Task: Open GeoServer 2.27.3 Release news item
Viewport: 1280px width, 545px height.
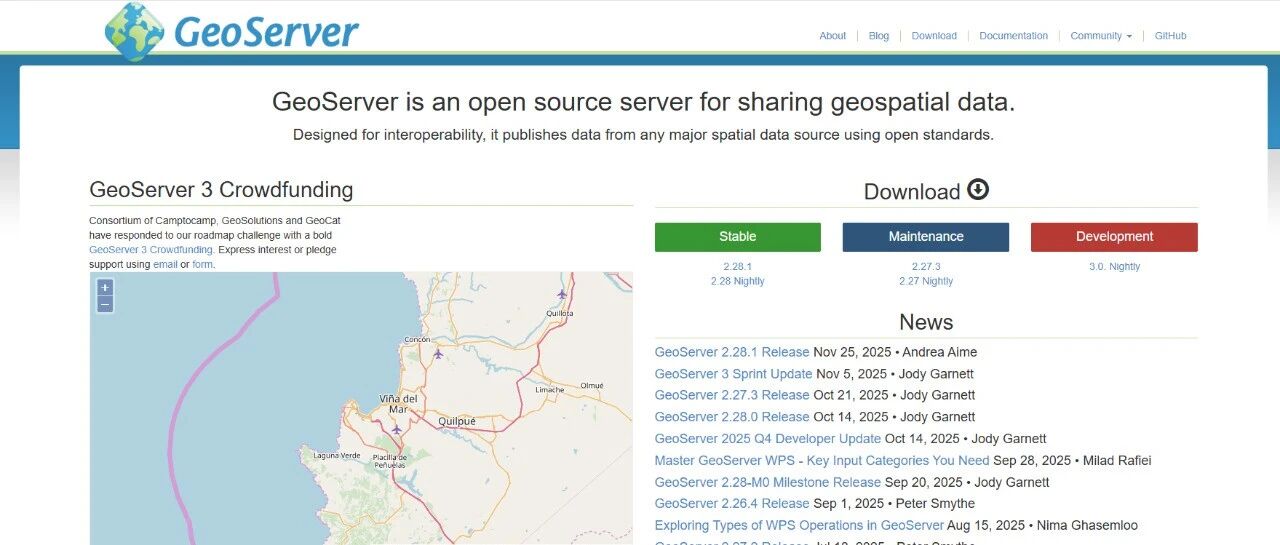Action: 732,395
